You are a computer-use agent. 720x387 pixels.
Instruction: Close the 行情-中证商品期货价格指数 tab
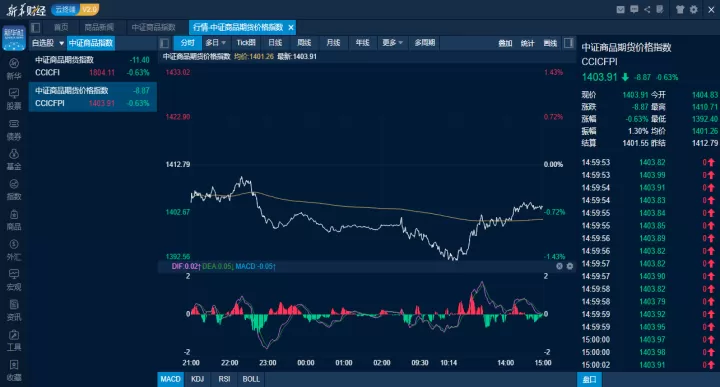(291, 28)
